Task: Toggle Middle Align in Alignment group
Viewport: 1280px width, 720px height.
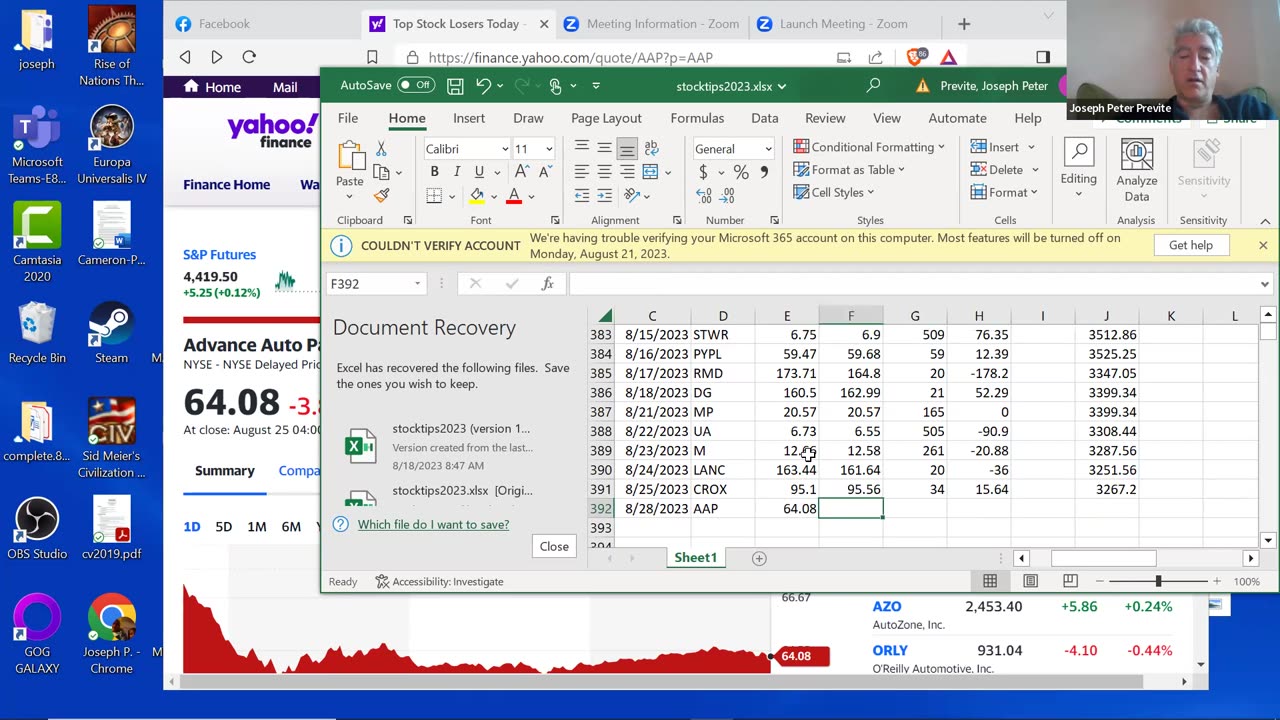Action: click(604, 148)
